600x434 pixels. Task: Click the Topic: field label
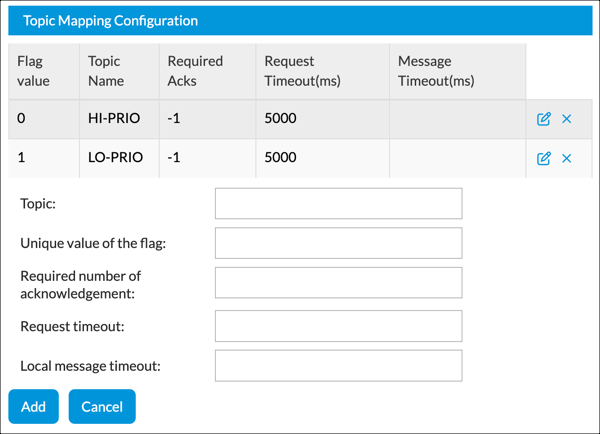pos(38,204)
